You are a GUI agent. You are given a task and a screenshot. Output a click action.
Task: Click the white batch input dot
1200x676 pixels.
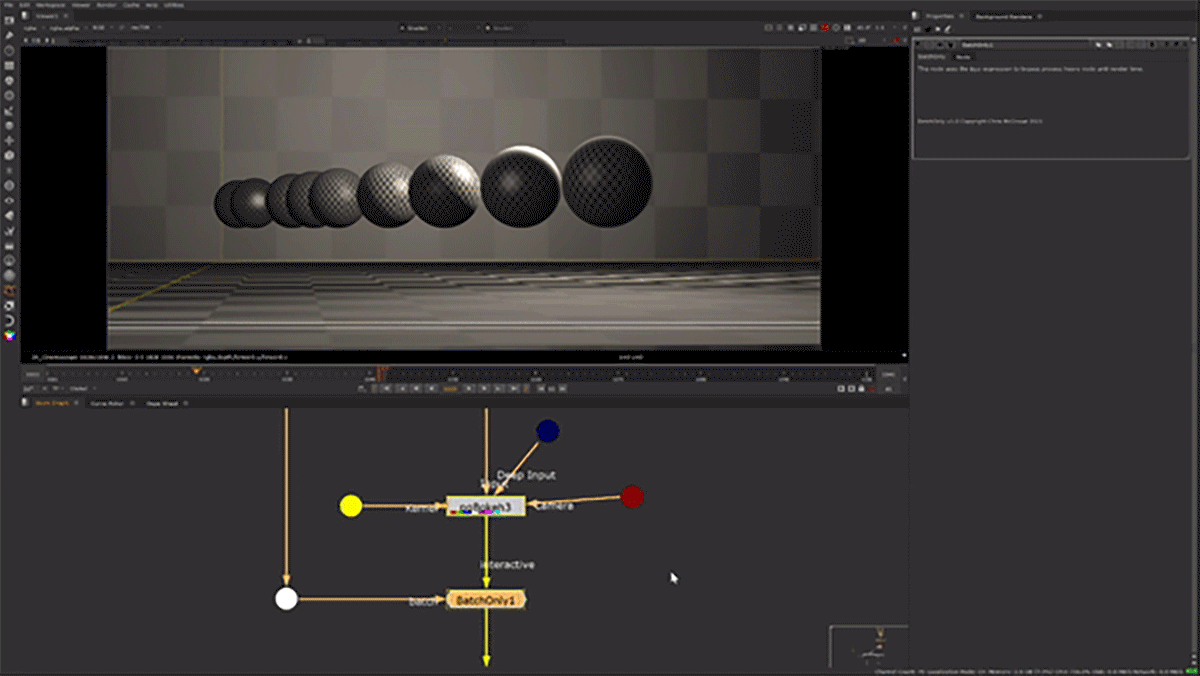point(286,599)
